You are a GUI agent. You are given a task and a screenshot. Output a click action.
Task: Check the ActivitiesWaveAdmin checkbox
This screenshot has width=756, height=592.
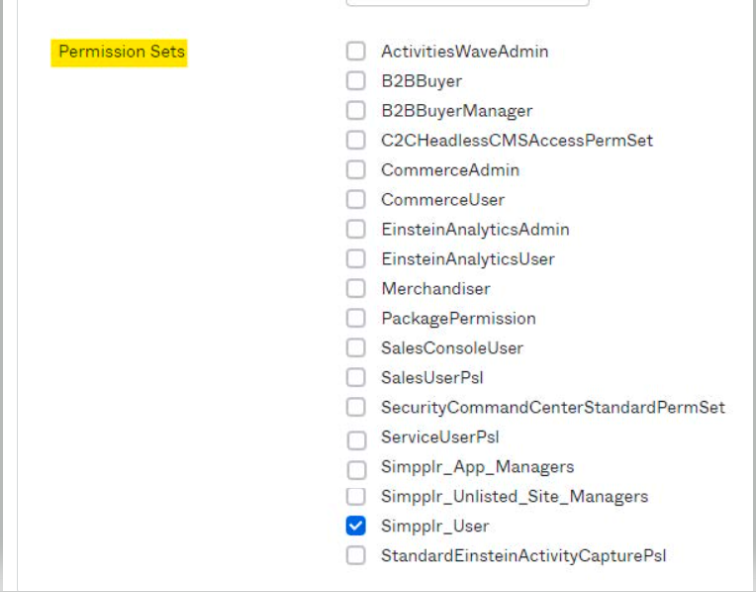(x=356, y=51)
